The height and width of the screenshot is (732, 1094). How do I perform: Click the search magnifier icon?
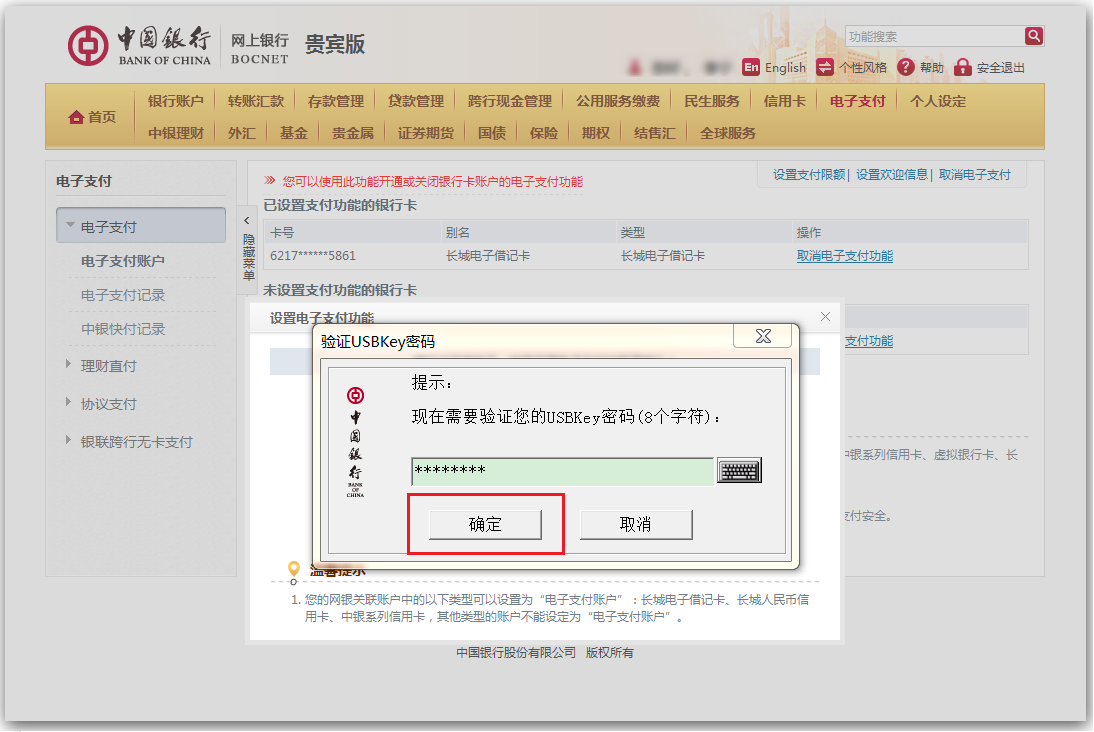[1034, 36]
